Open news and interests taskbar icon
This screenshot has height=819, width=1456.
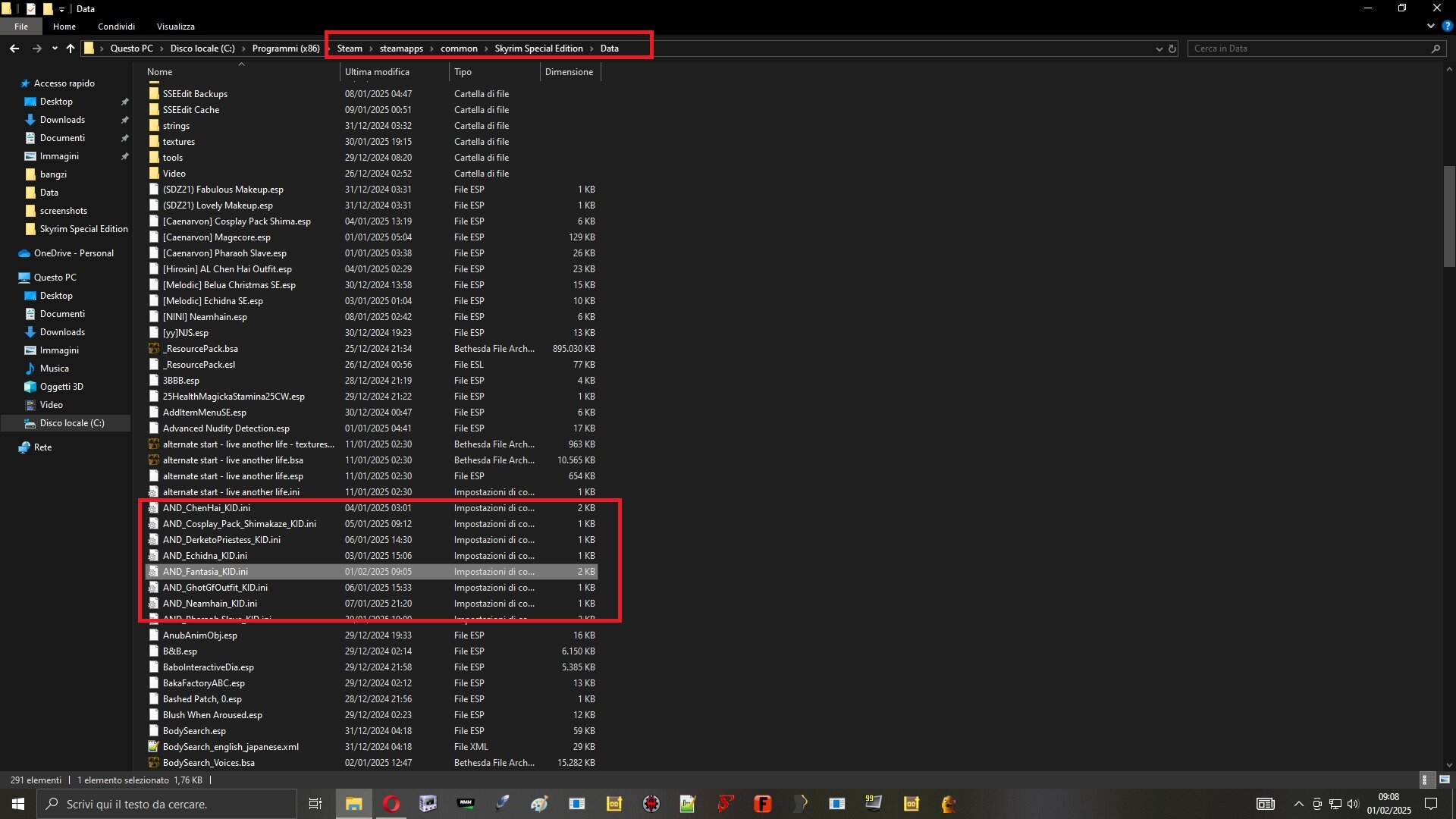pos(1266,804)
